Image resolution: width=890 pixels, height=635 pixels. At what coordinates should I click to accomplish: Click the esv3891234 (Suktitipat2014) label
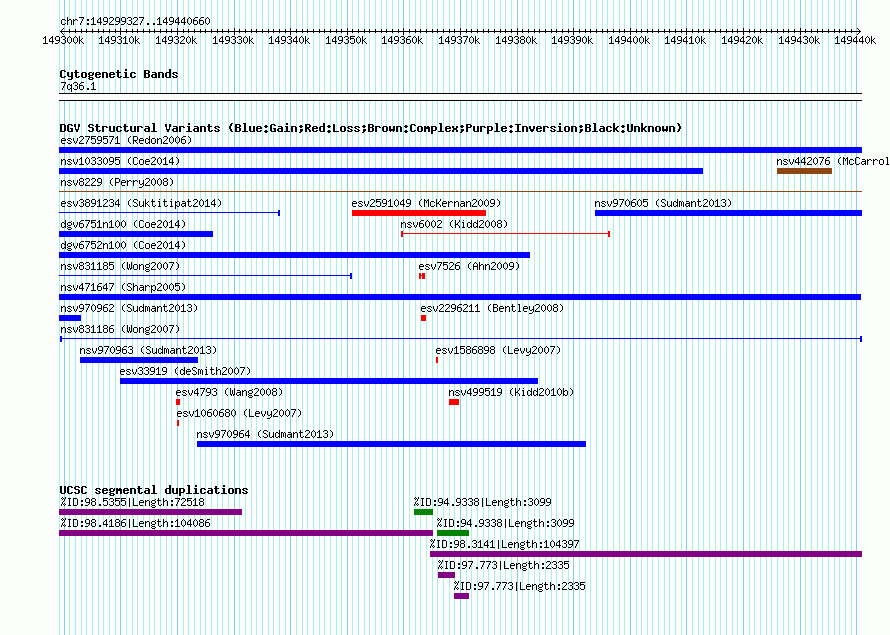coord(141,203)
